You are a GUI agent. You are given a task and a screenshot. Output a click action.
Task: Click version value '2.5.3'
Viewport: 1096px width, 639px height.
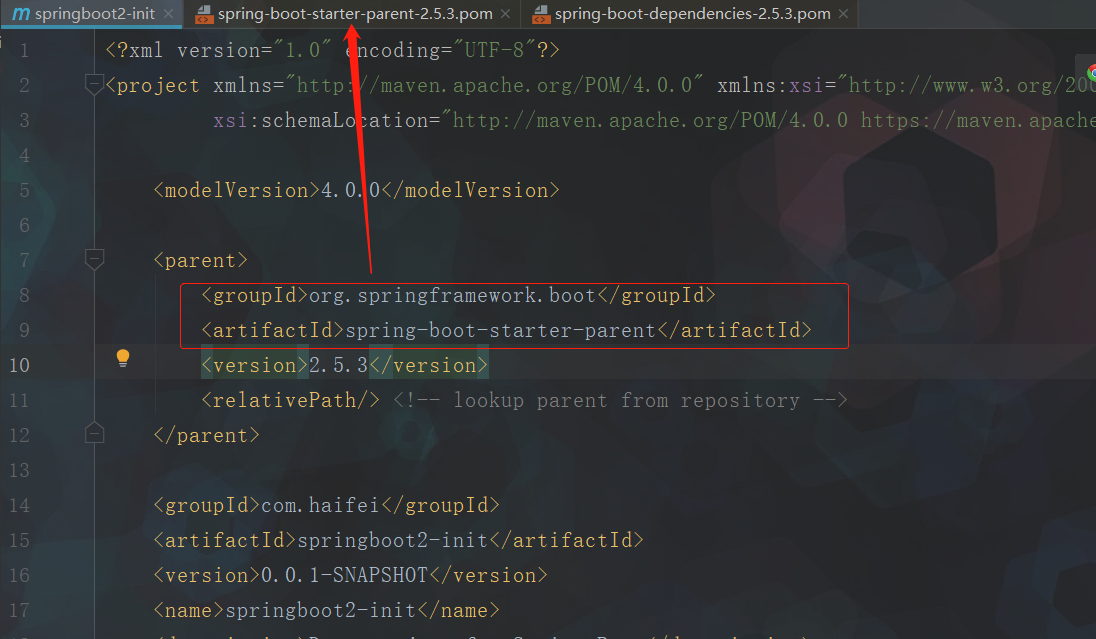tap(338, 365)
